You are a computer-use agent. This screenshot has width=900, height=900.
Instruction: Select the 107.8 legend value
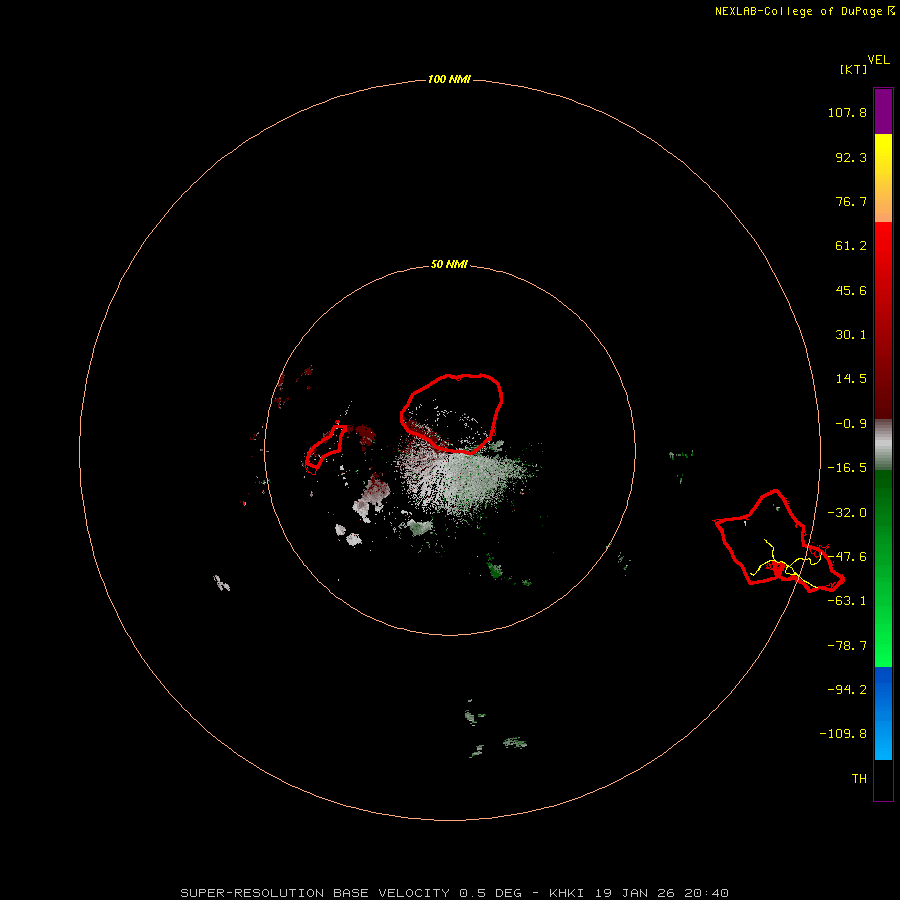[x=847, y=112]
